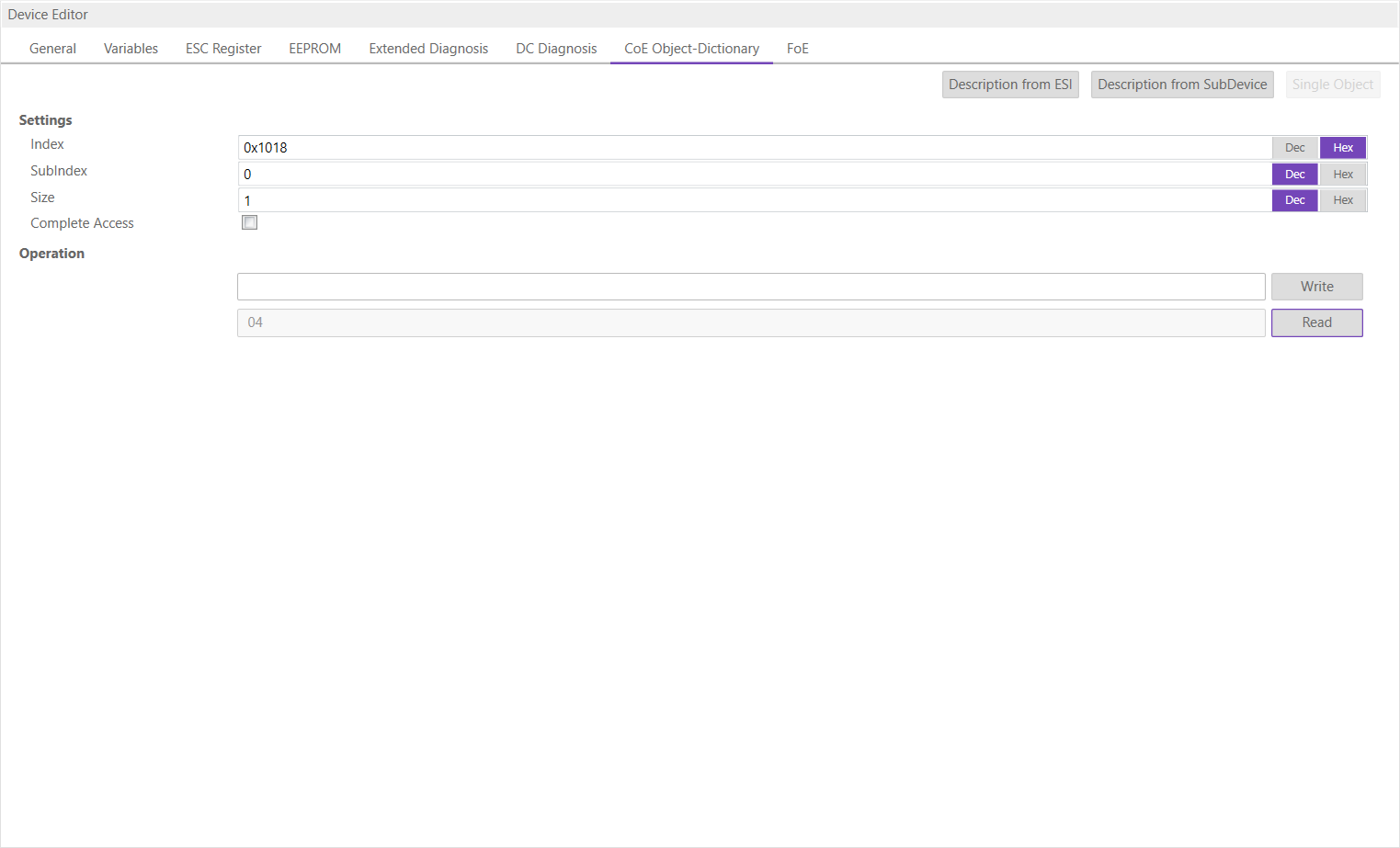Set SubIndex format to Hex
This screenshot has width=1400, height=848.
1342,175
